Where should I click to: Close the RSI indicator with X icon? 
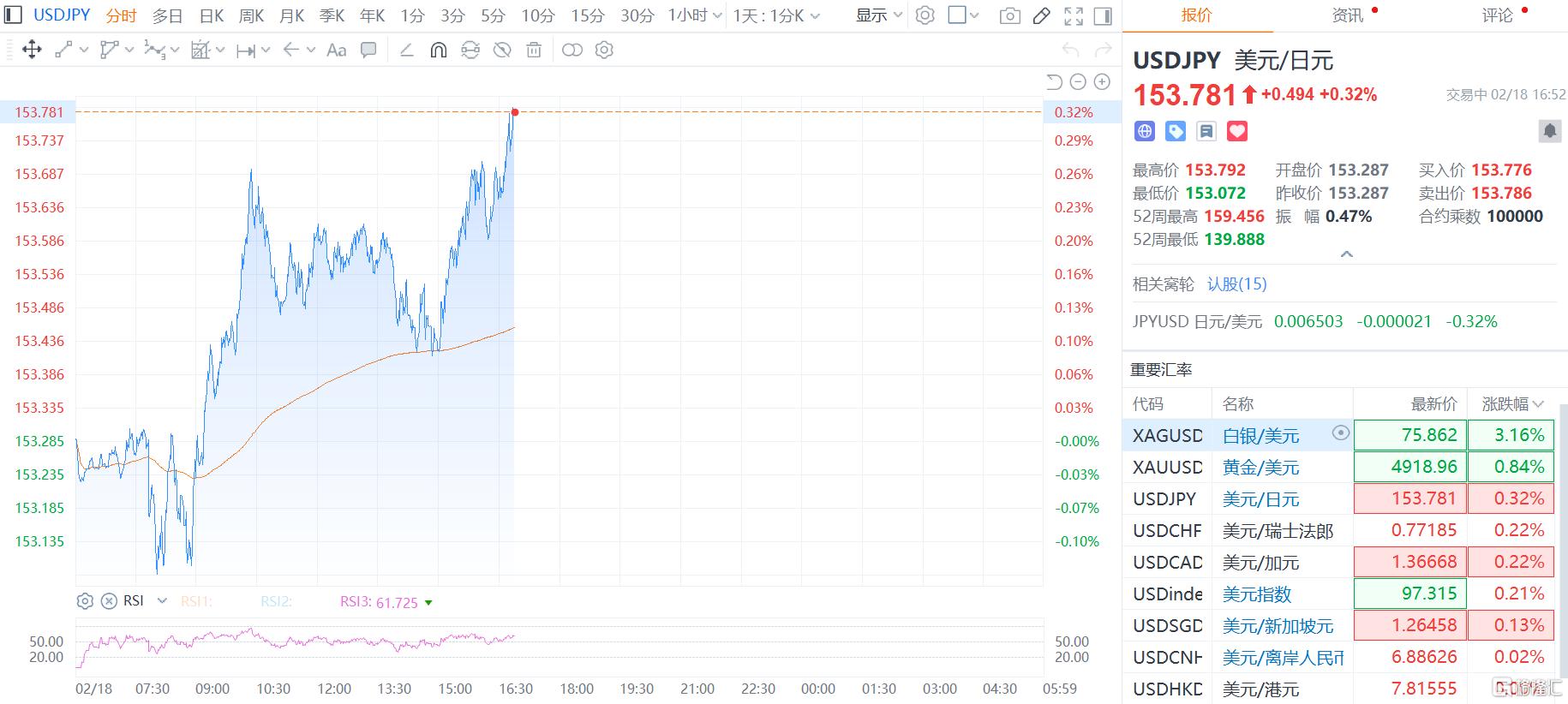pos(109,601)
